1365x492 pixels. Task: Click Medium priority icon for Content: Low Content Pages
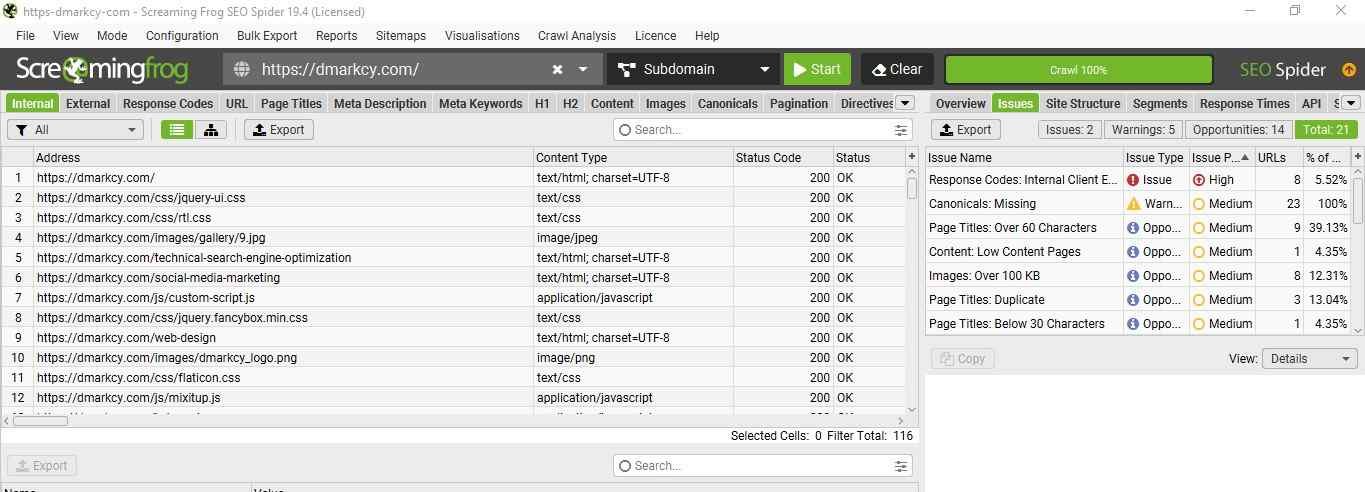point(1198,252)
